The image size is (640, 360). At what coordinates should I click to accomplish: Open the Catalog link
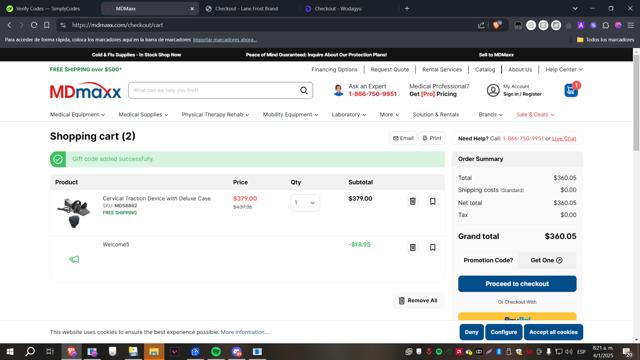coord(485,69)
